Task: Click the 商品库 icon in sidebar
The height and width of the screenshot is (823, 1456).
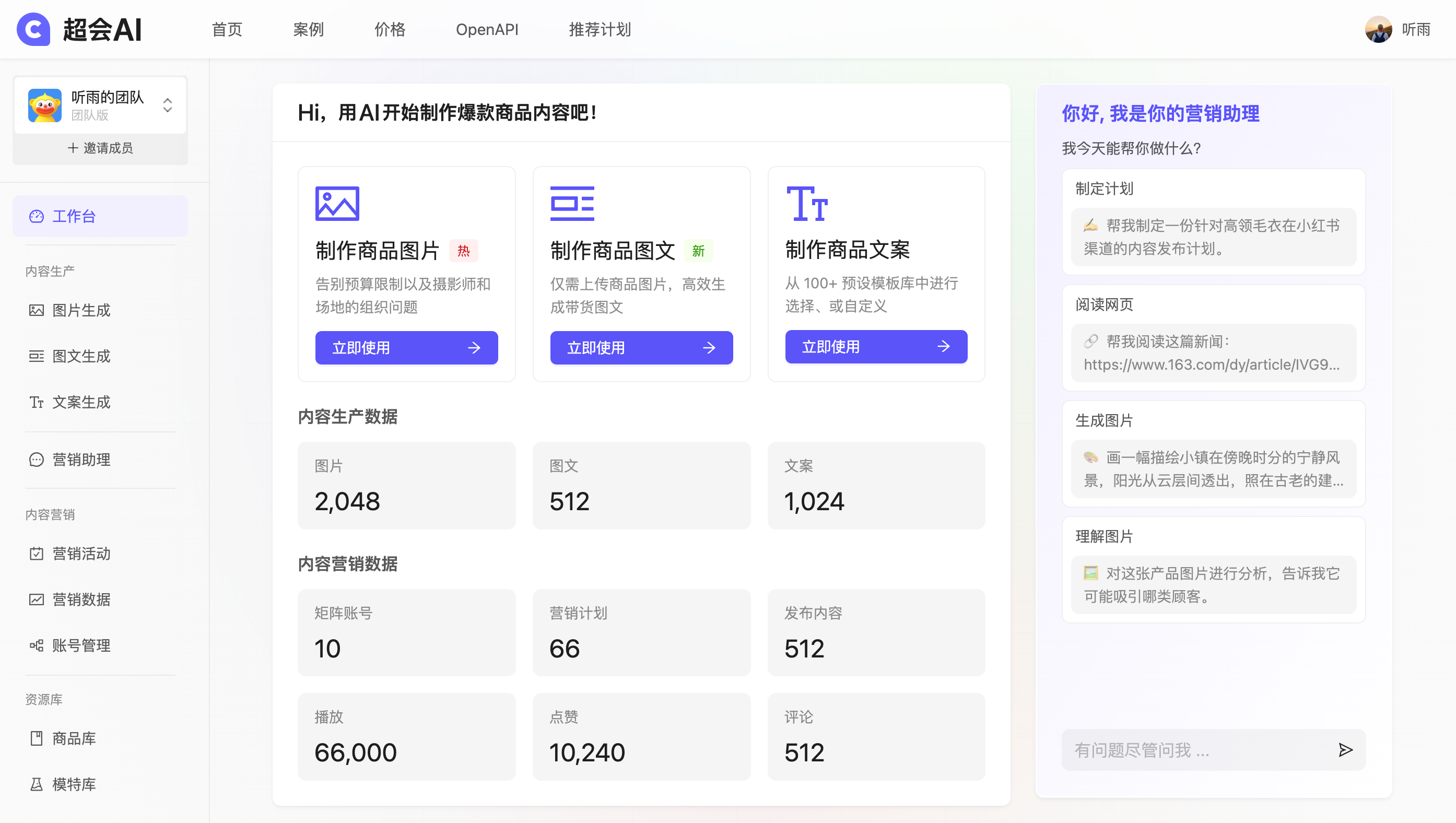Action: (36, 738)
